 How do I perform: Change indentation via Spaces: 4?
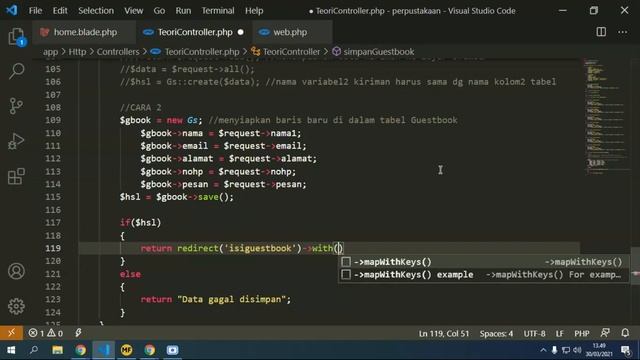pyautogui.click(x=496, y=333)
